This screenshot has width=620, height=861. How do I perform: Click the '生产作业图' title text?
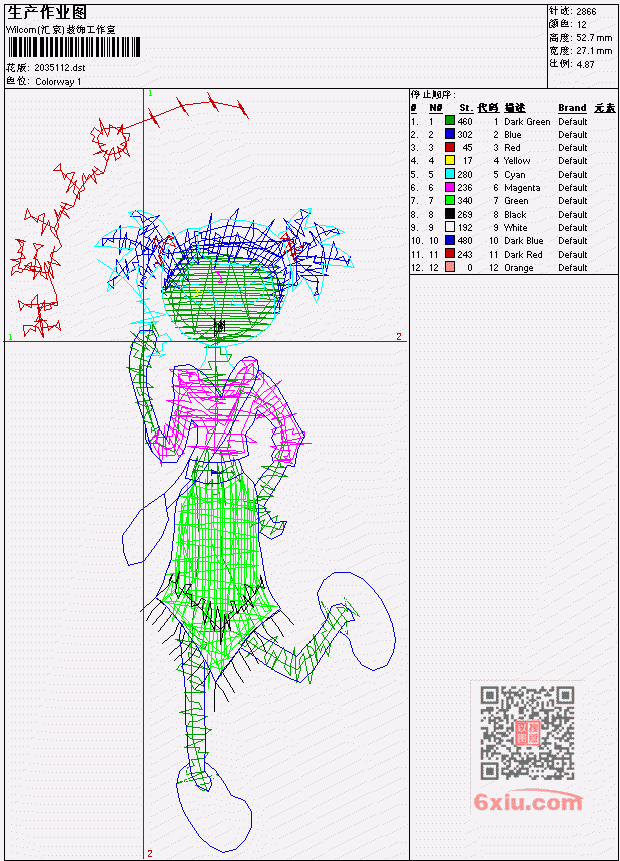[47, 13]
